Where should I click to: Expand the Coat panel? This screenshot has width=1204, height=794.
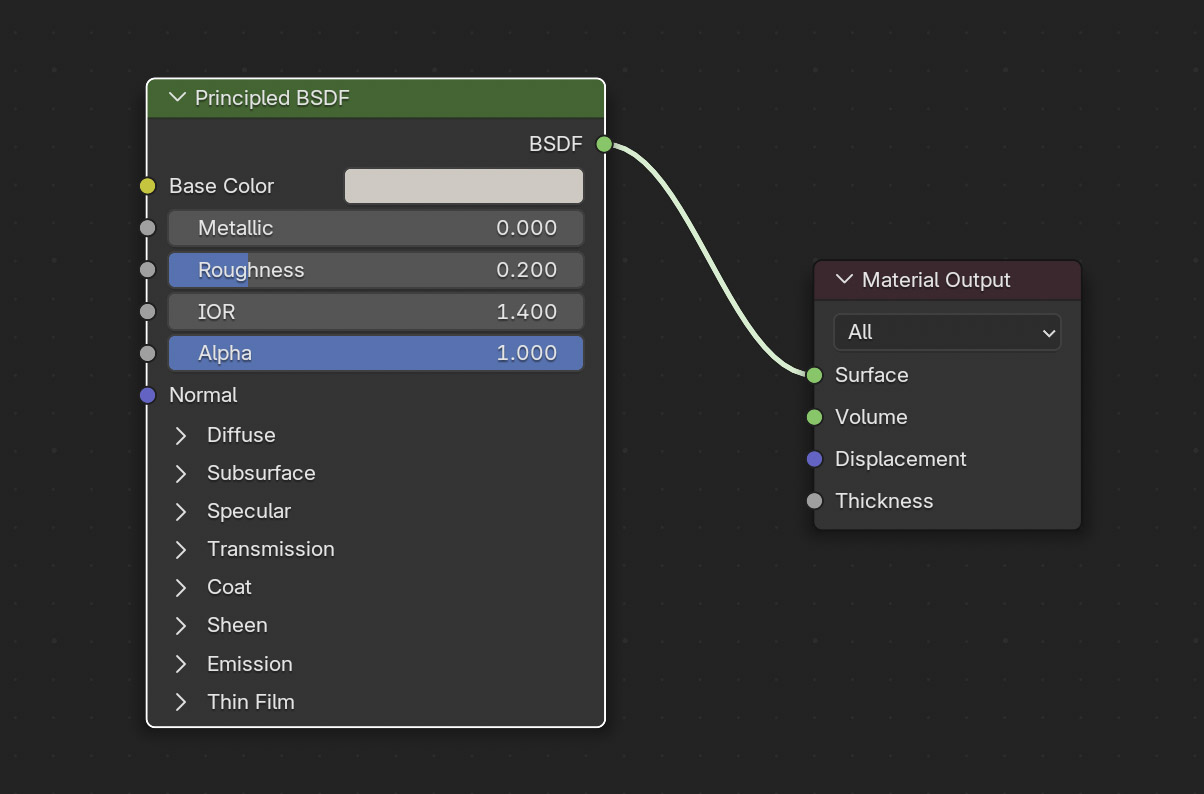(181, 587)
